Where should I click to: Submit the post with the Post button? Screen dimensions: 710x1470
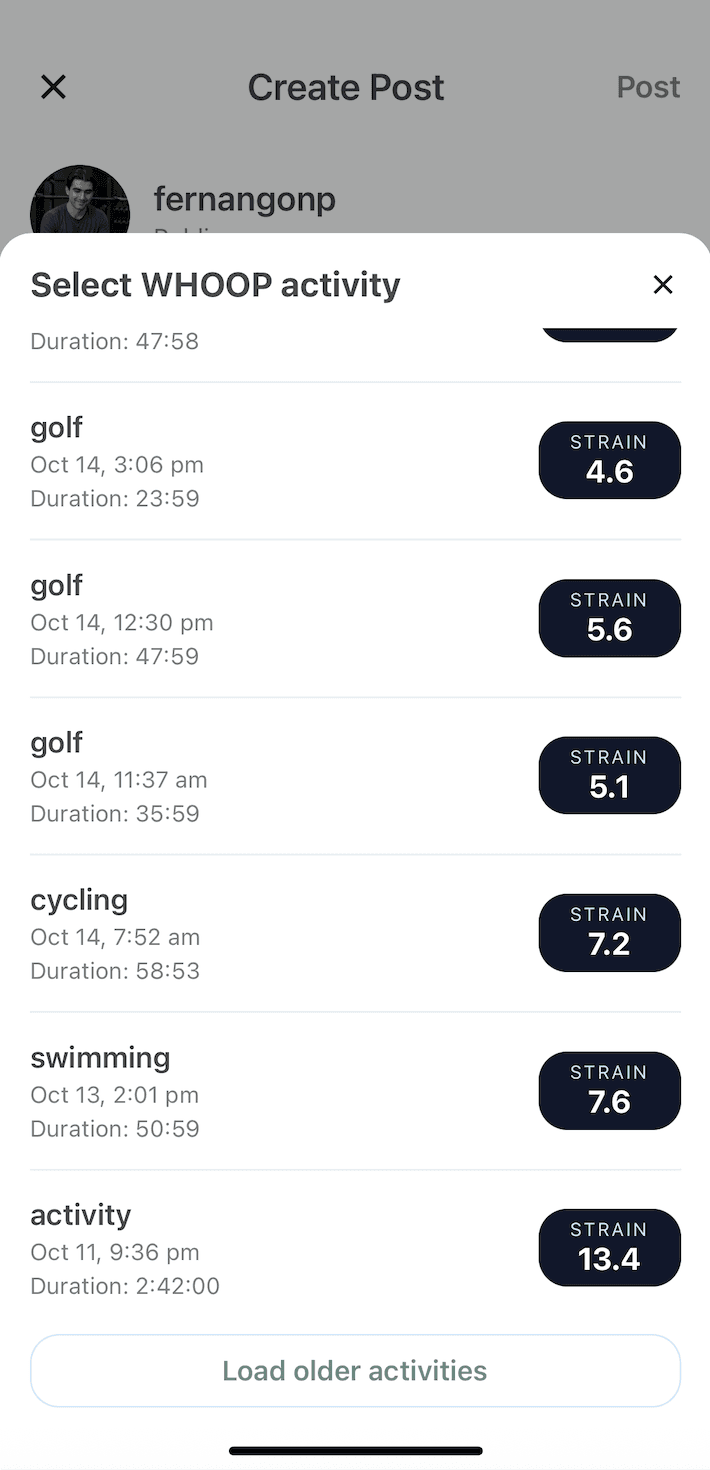click(x=648, y=87)
